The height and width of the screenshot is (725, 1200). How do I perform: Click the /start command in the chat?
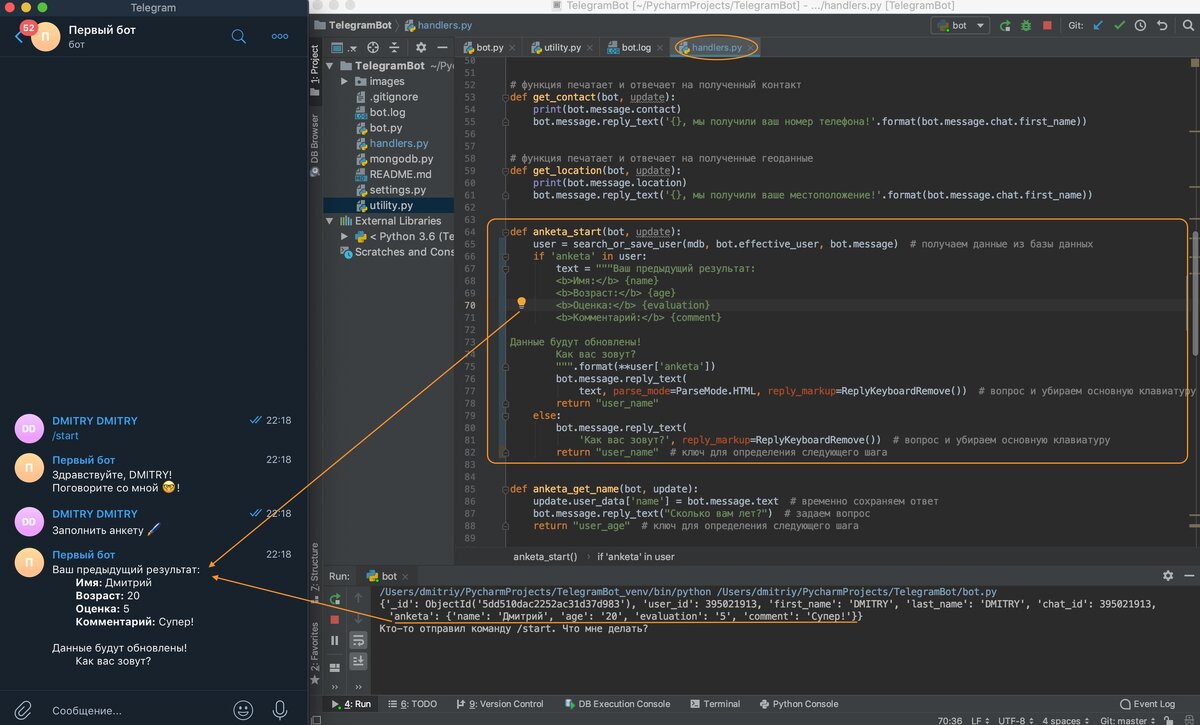[65, 436]
